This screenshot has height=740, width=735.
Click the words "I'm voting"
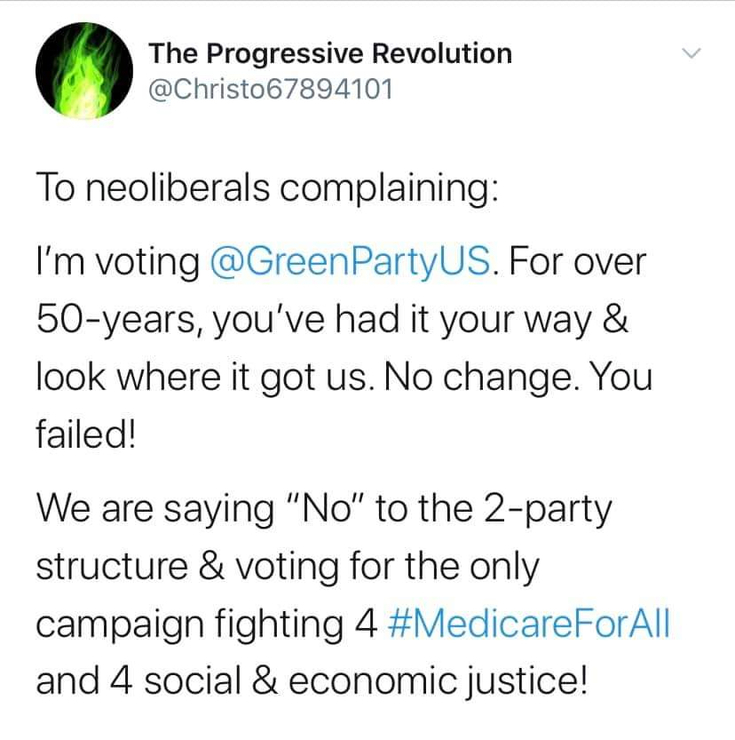coord(117,263)
